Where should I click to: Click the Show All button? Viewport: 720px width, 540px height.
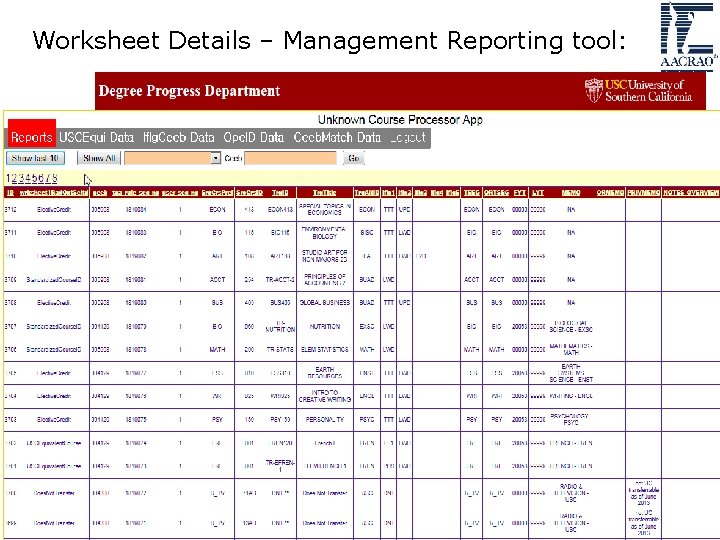[99, 158]
